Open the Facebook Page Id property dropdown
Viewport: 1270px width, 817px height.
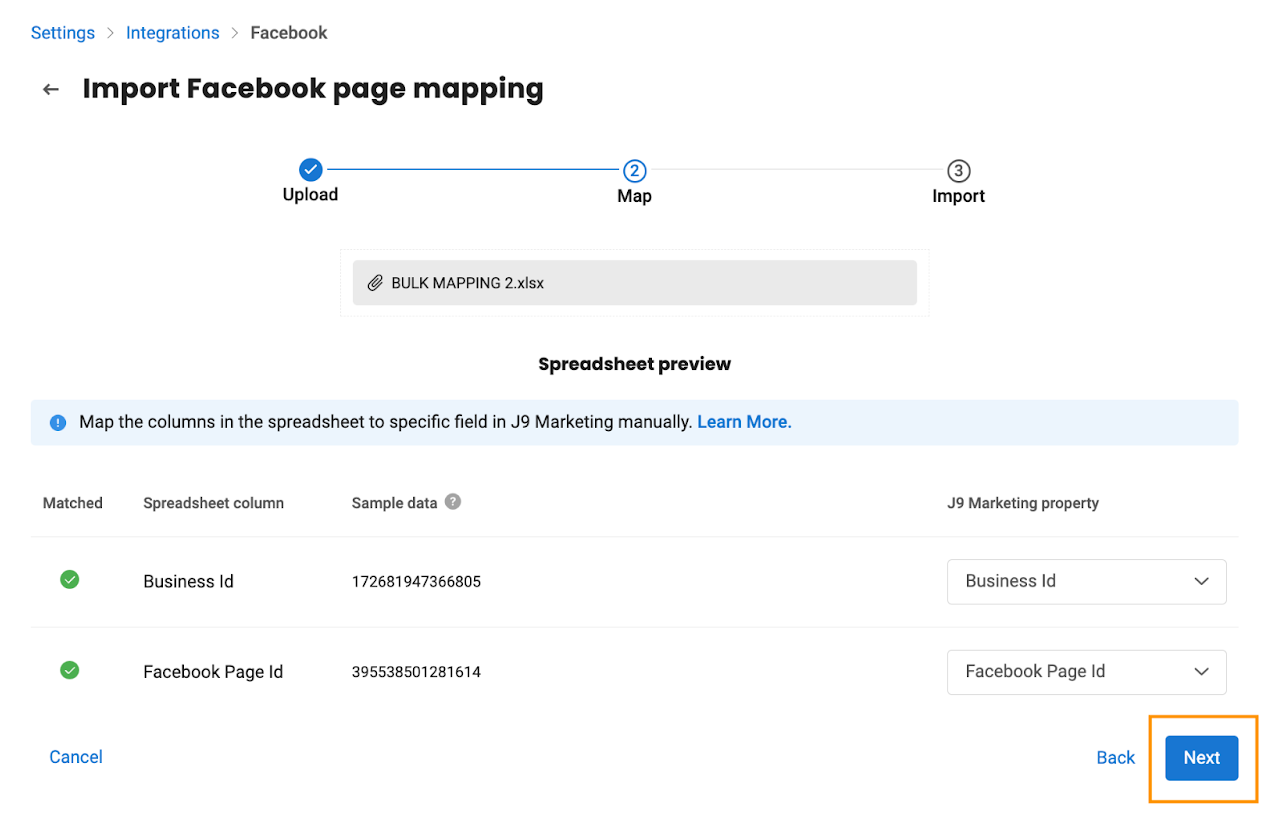pos(1087,672)
